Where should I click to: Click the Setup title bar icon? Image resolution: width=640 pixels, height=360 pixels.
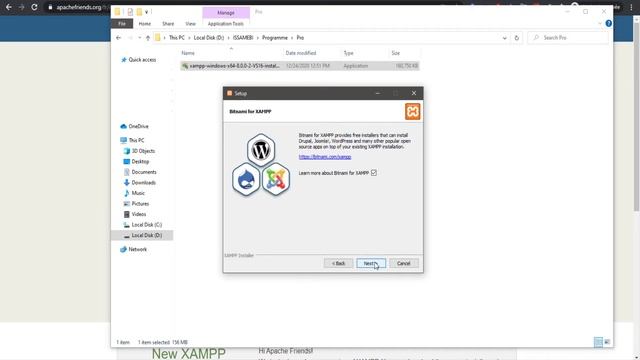(229, 93)
